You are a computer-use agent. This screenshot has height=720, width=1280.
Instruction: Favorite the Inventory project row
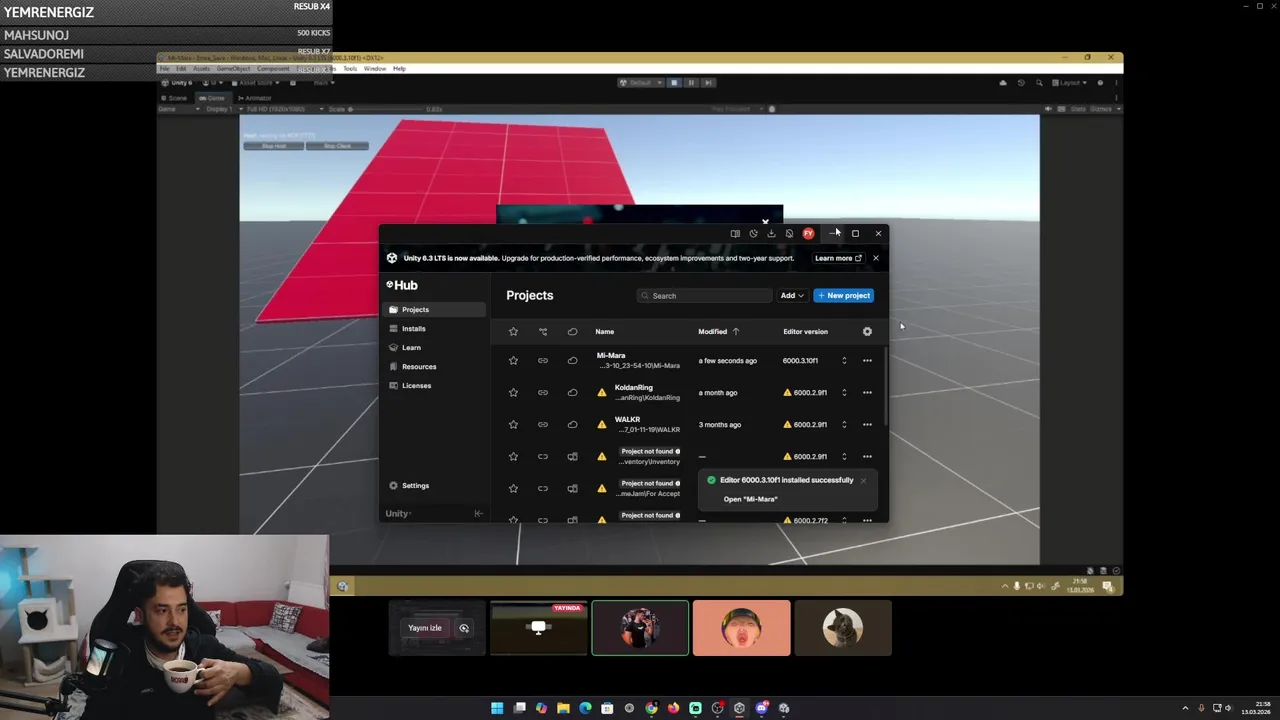click(x=513, y=457)
